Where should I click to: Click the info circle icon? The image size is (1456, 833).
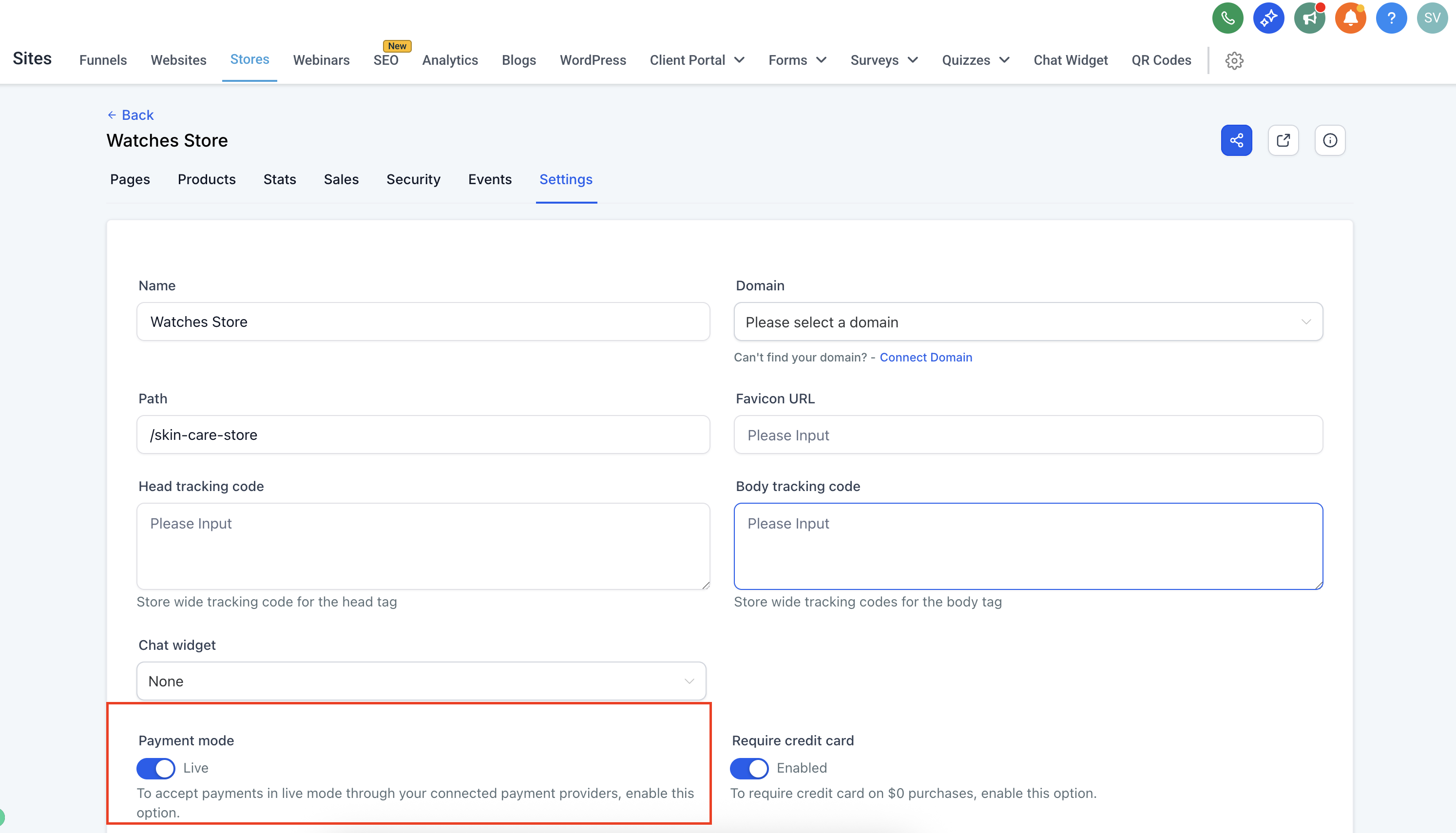click(x=1330, y=140)
